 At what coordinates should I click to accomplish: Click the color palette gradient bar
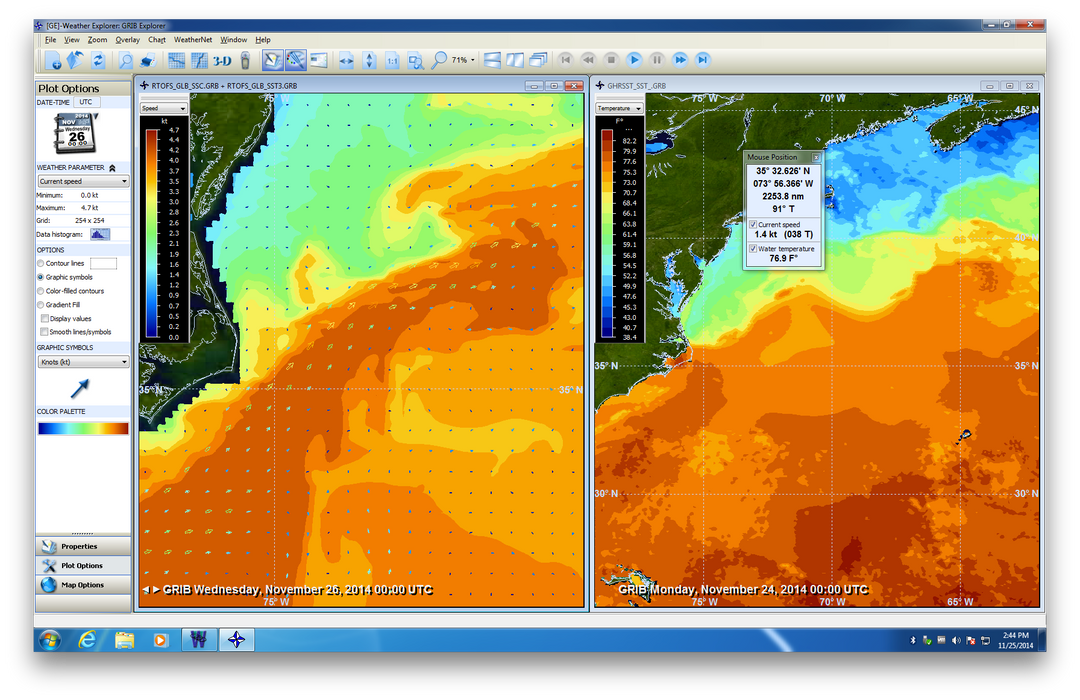[x=83, y=428]
